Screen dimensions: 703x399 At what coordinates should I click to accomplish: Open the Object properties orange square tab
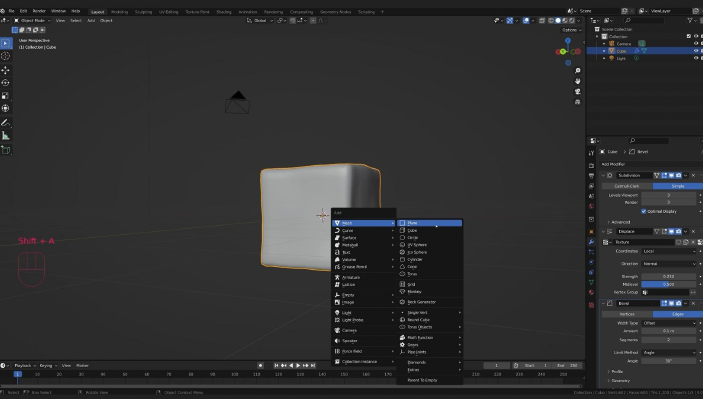(x=591, y=231)
